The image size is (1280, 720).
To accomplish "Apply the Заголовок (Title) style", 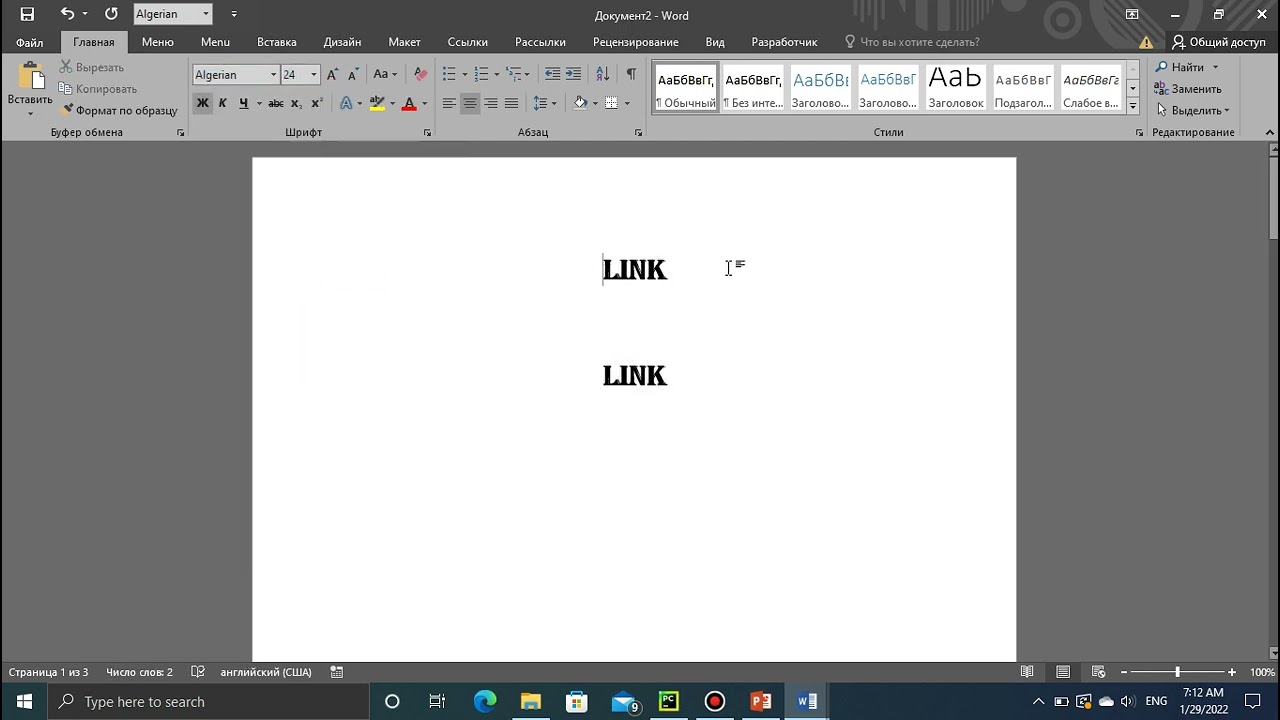I will (x=956, y=88).
